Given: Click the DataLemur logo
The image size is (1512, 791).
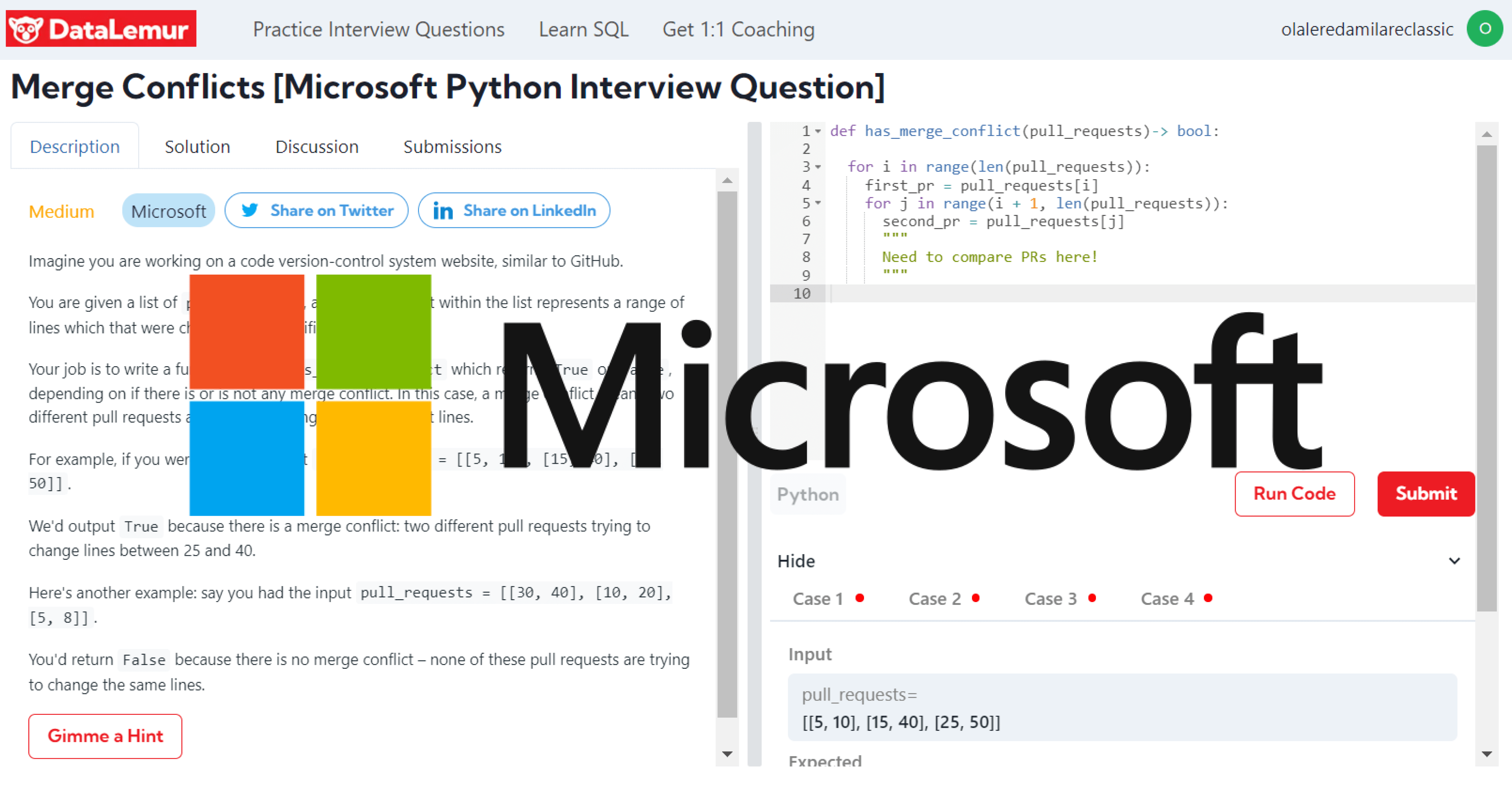Looking at the screenshot, I should click(x=101, y=28).
